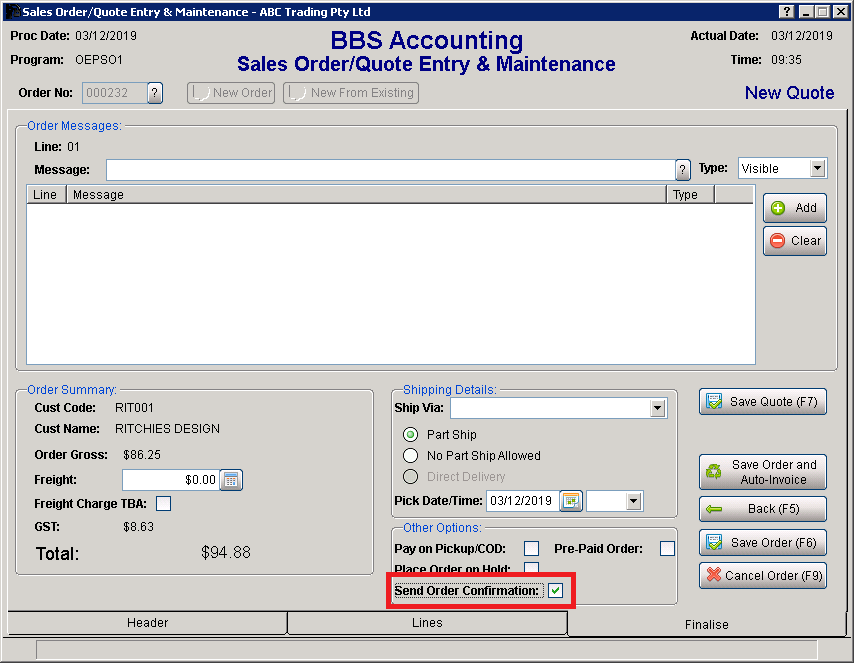Viewport: 854px width, 663px height.
Task: Click Save Order and Auto-Invoice
Action: coord(762,472)
